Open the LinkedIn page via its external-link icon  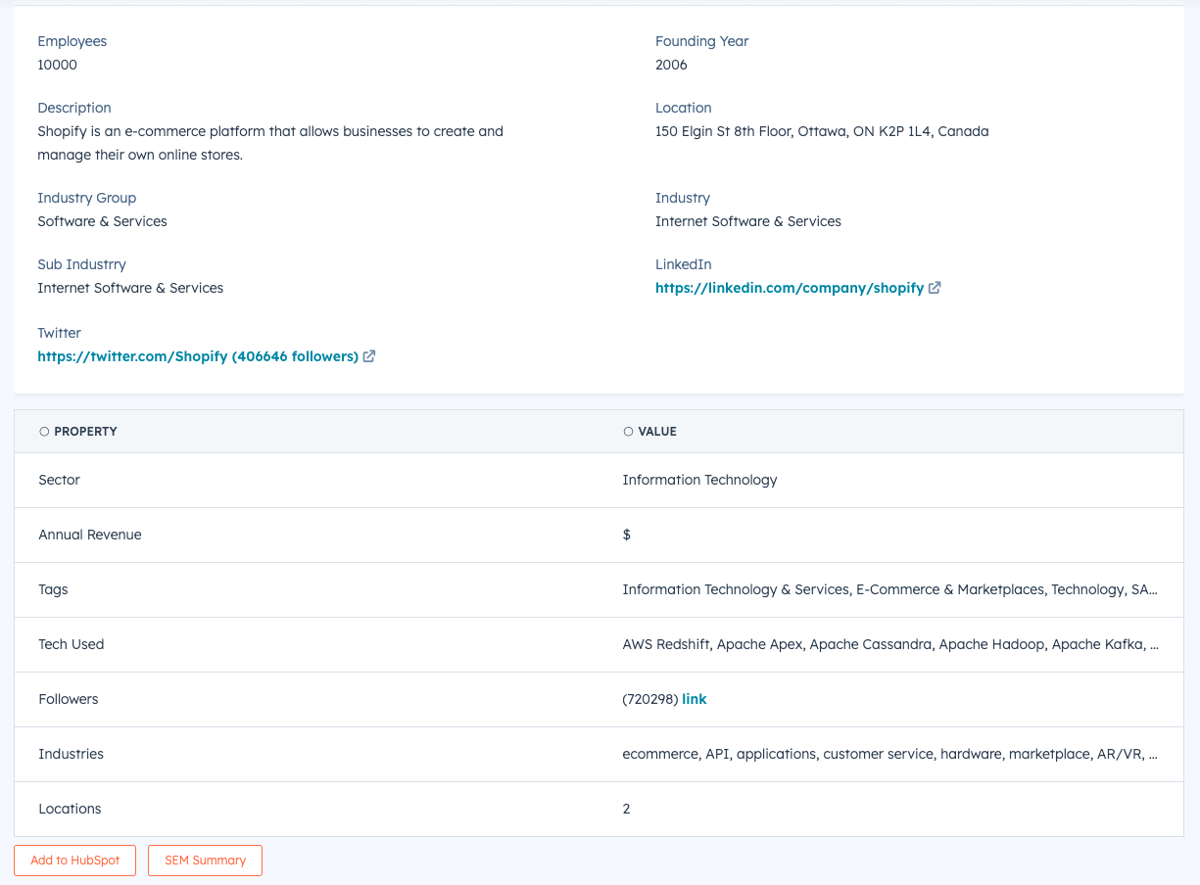[x=934, y=287]
